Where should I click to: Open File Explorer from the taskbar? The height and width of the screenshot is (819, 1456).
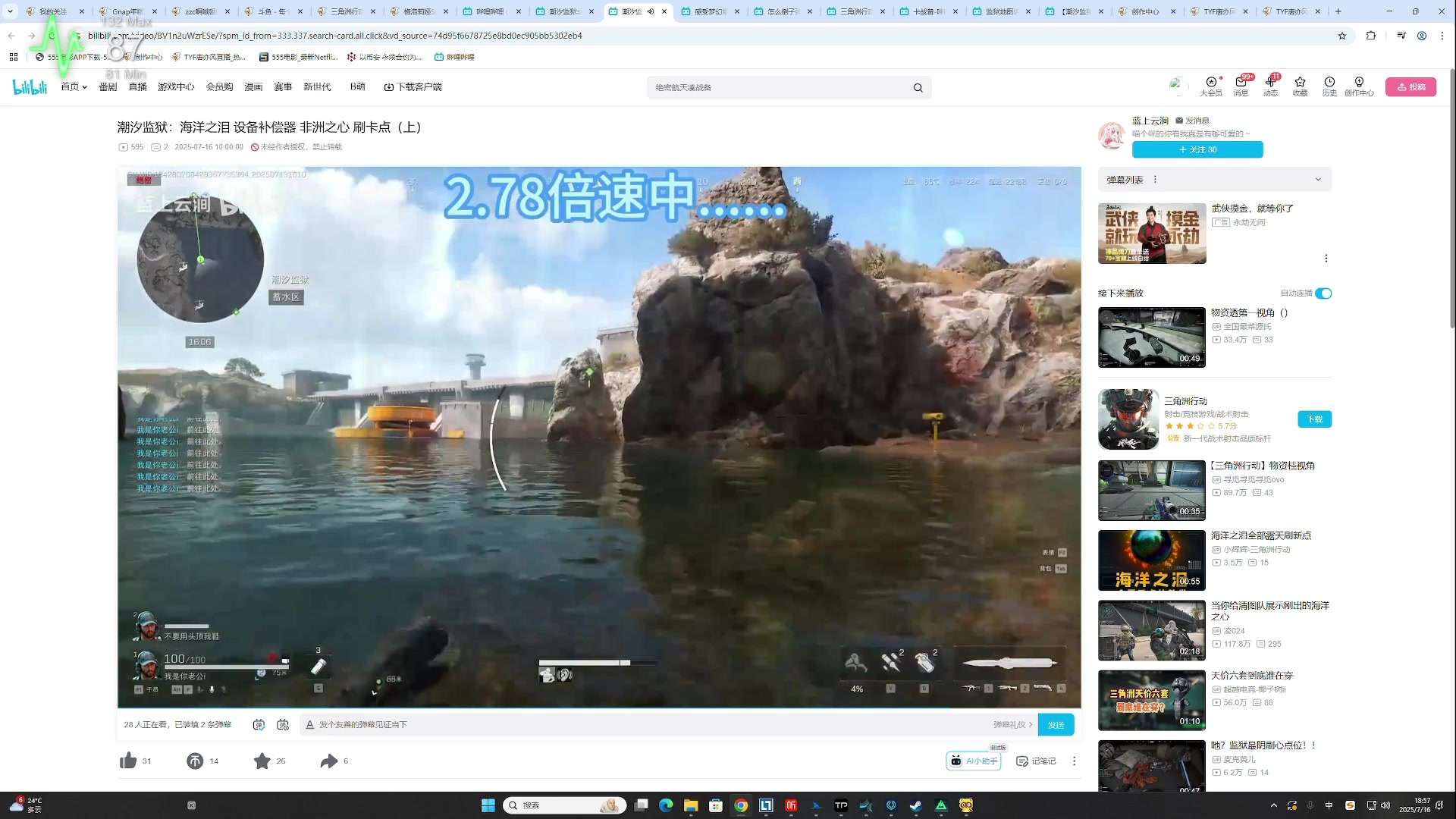[x=691, y=805]
